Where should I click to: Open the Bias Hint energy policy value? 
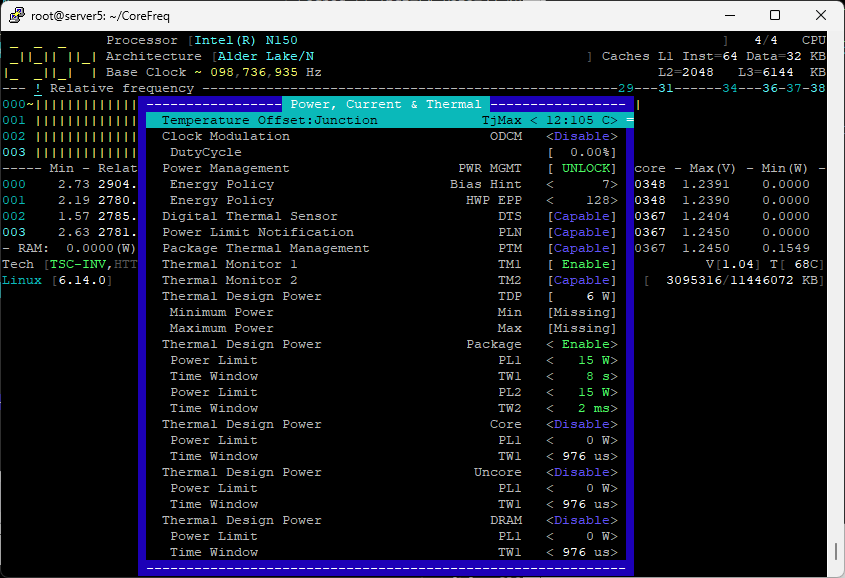(581, 184)
